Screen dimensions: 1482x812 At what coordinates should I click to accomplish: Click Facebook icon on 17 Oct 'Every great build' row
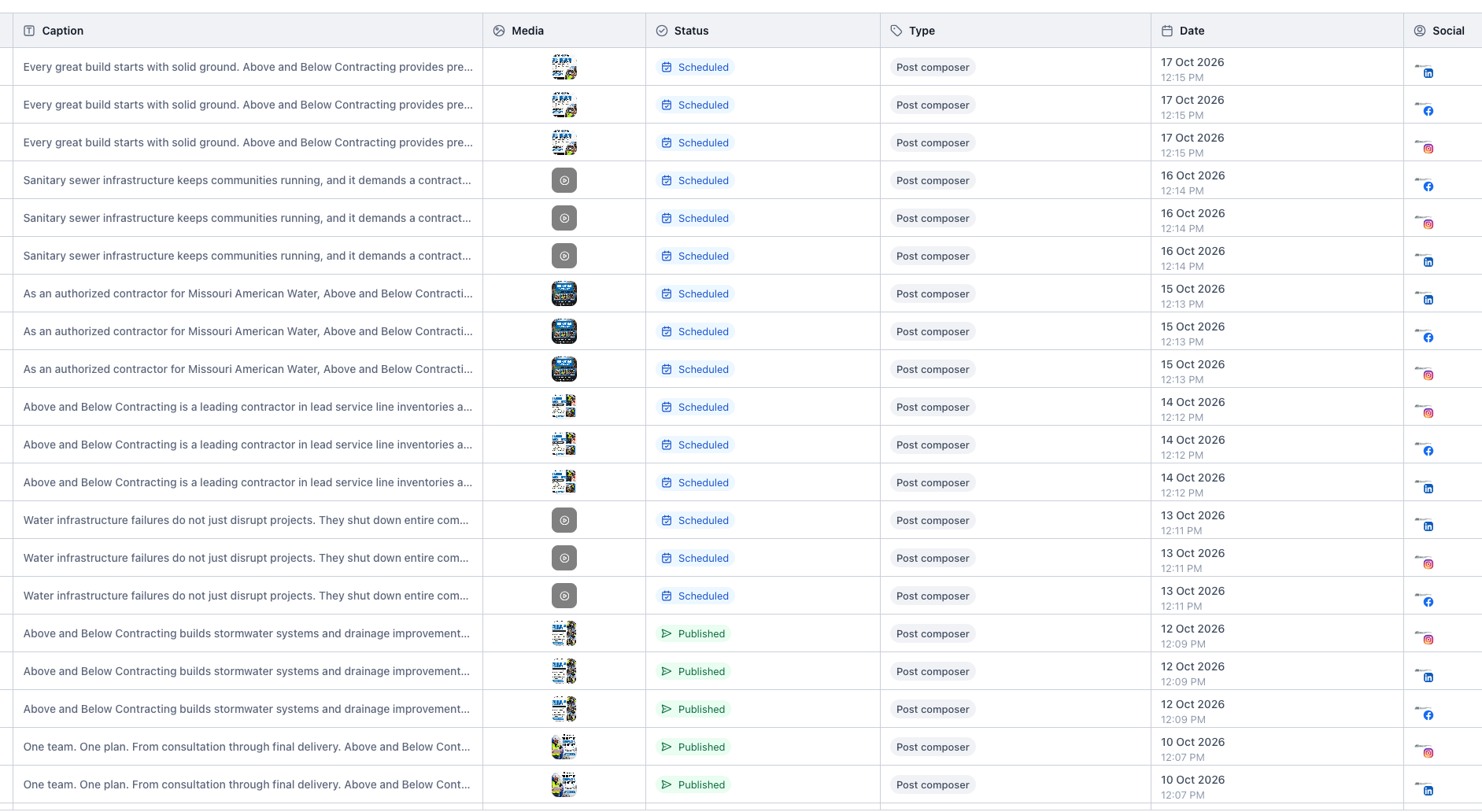tap(1428, 111)
